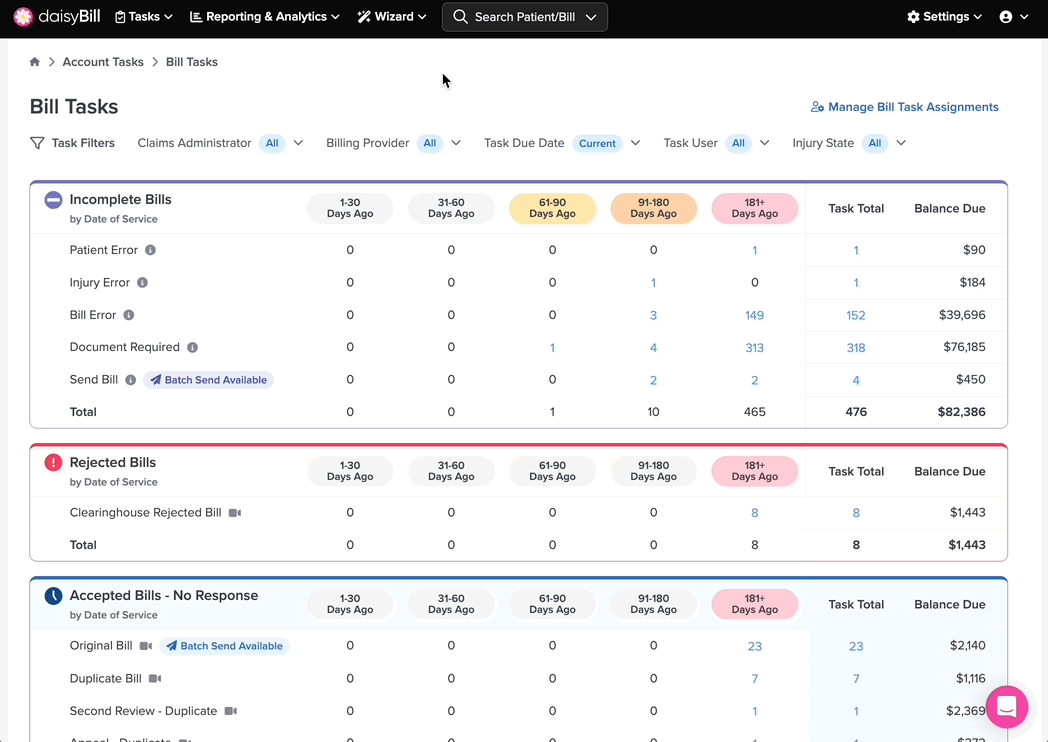The width and height of the screenshot is (1048, 742).
Task: Open the Tasks menu
Action: pos(144,17)
